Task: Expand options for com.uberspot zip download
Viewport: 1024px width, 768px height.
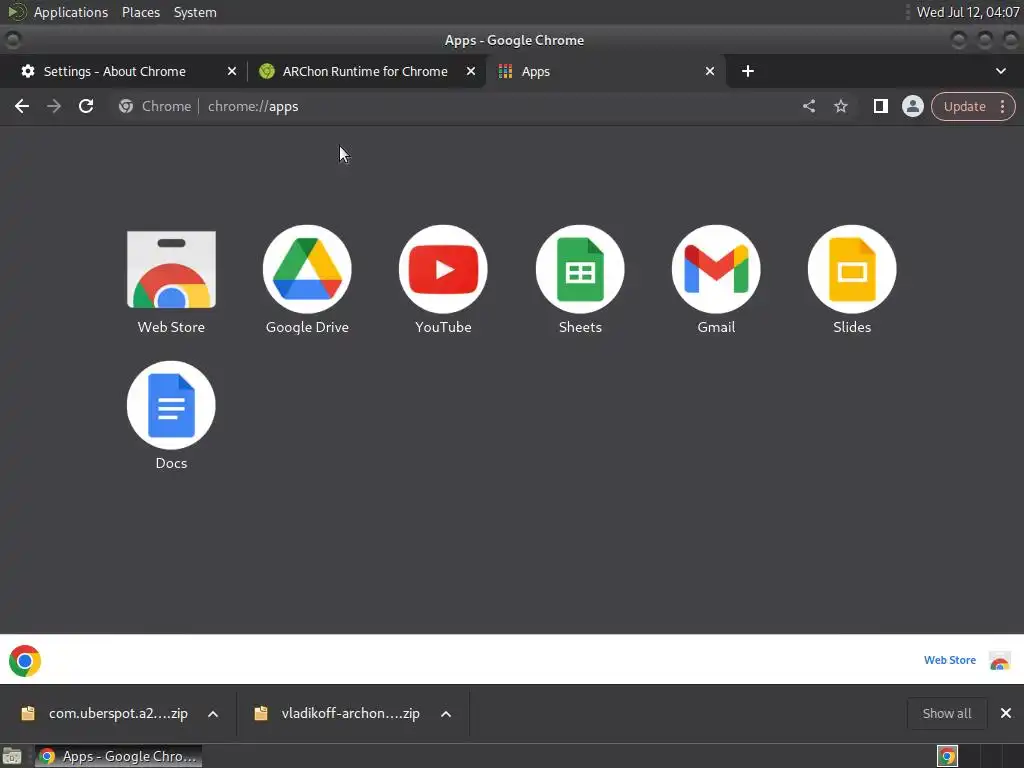Action: click(x=213, y=714)
